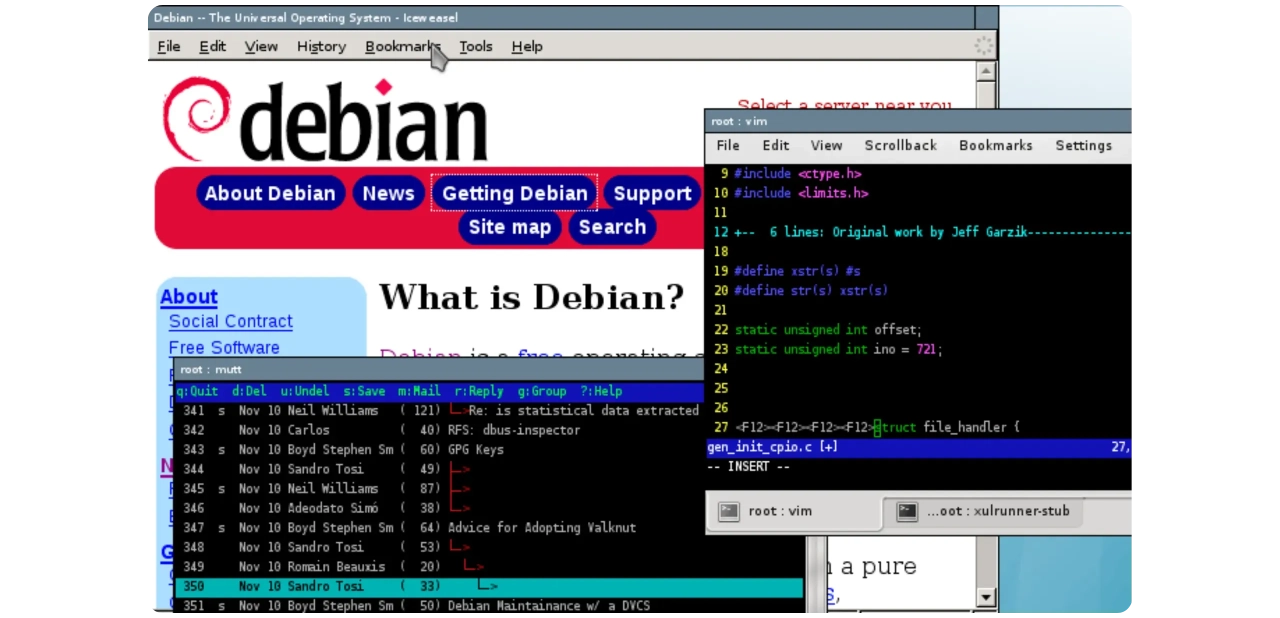The image size is (1280, 618).
Task: Click the 'static unsigned int offset;' line
Action: point(828,329)
